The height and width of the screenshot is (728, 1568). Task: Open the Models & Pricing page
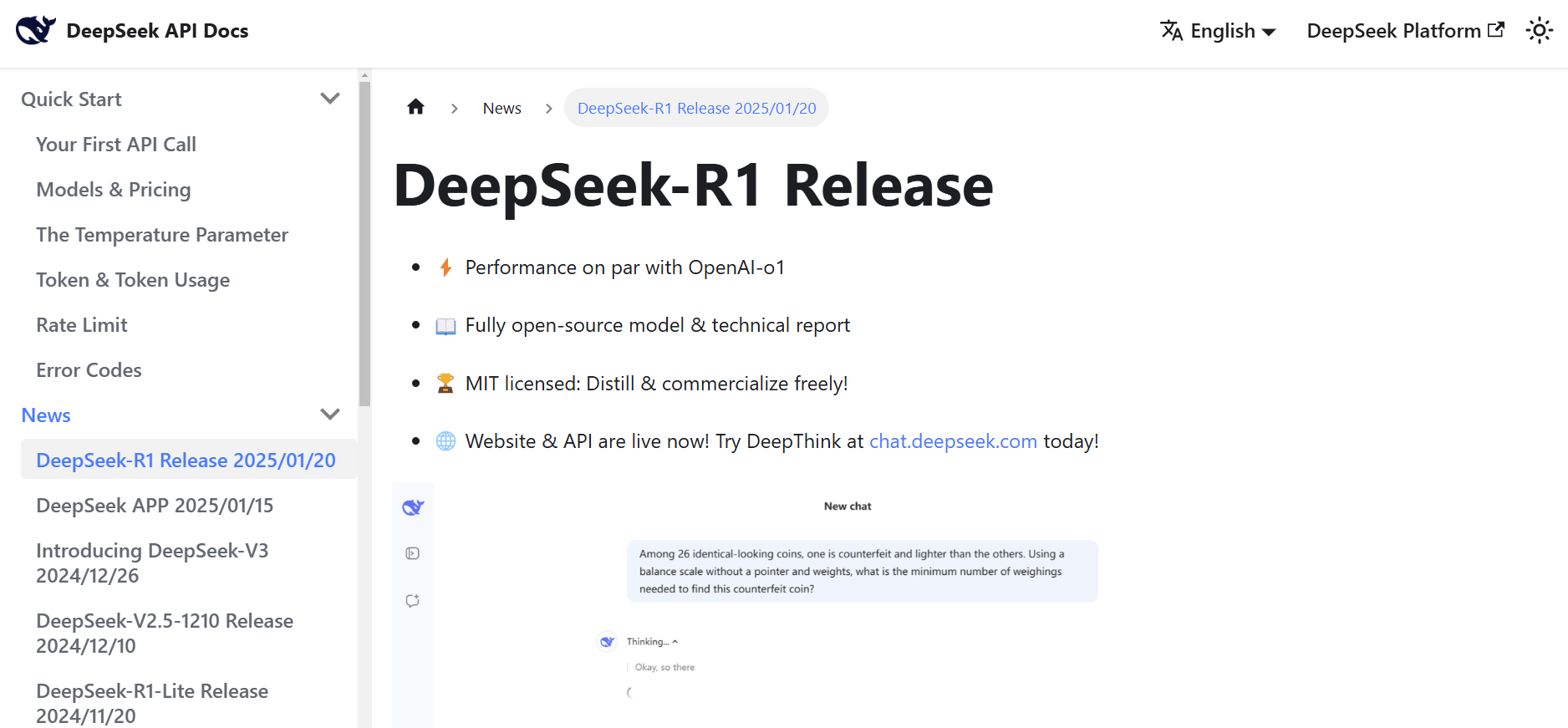click(114, 190)
